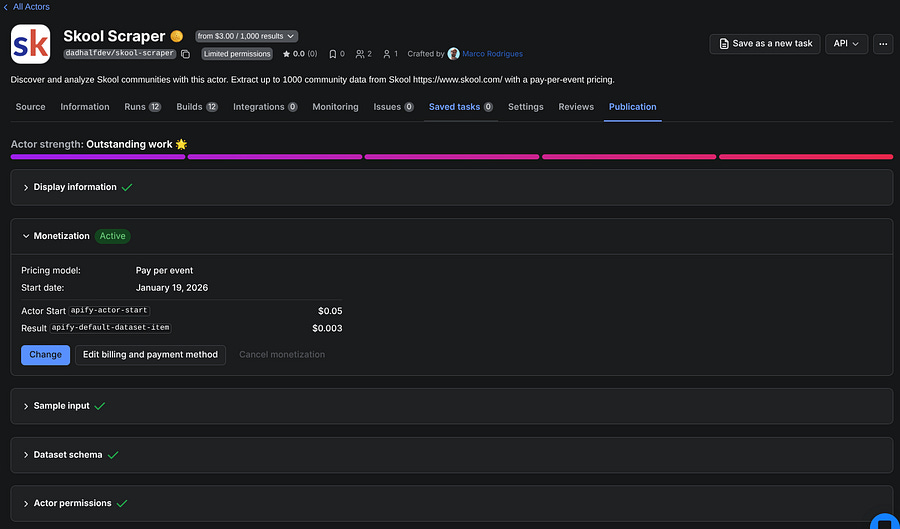900x529 pixels.
Task: Expand the Actor permissions section
Action: (452, 503)
